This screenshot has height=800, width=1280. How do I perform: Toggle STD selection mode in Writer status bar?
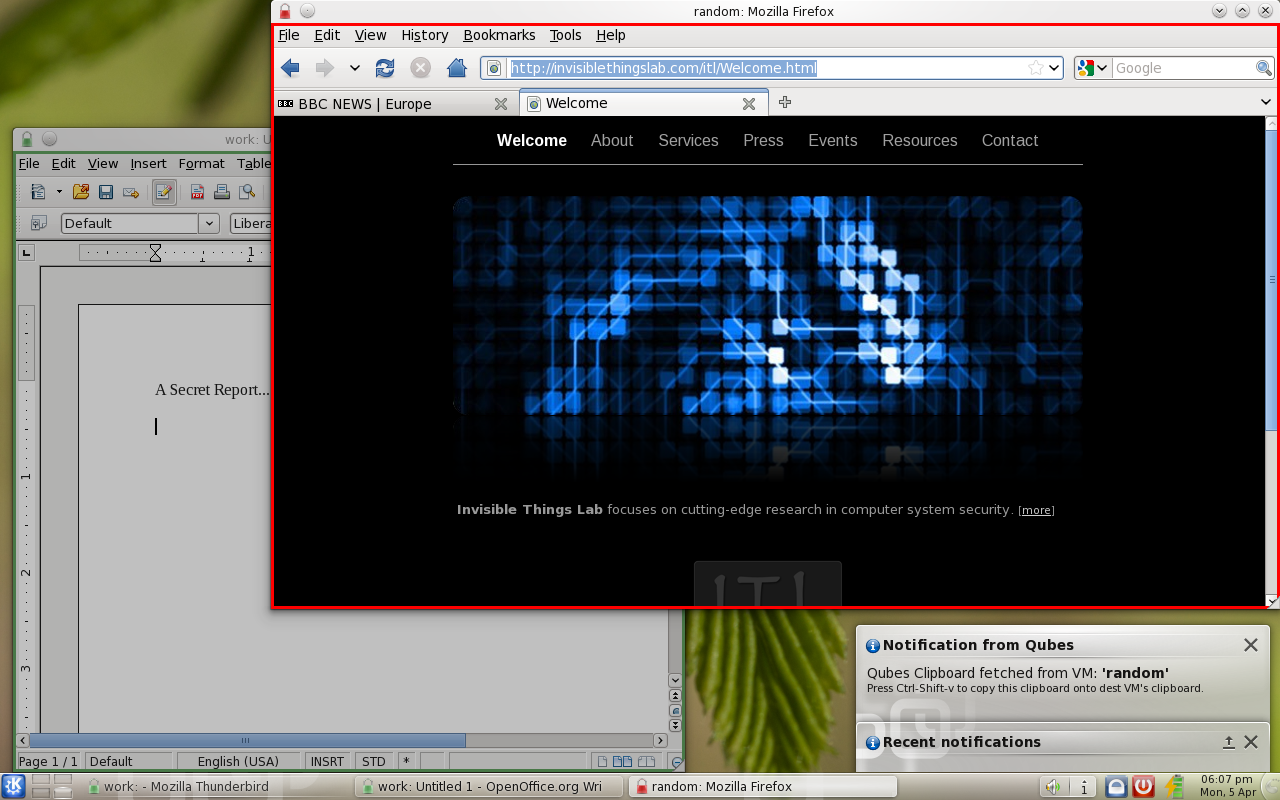tap(374, 761)
